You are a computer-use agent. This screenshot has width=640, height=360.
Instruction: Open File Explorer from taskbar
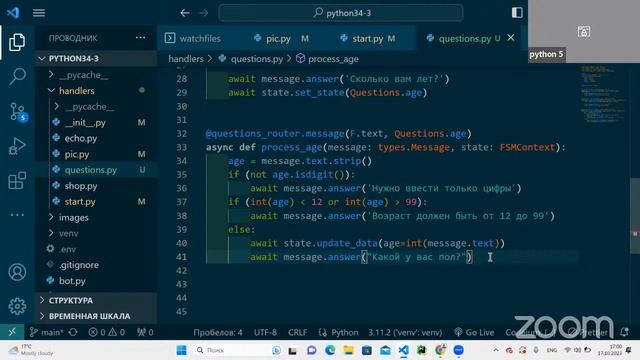(348, 350)
